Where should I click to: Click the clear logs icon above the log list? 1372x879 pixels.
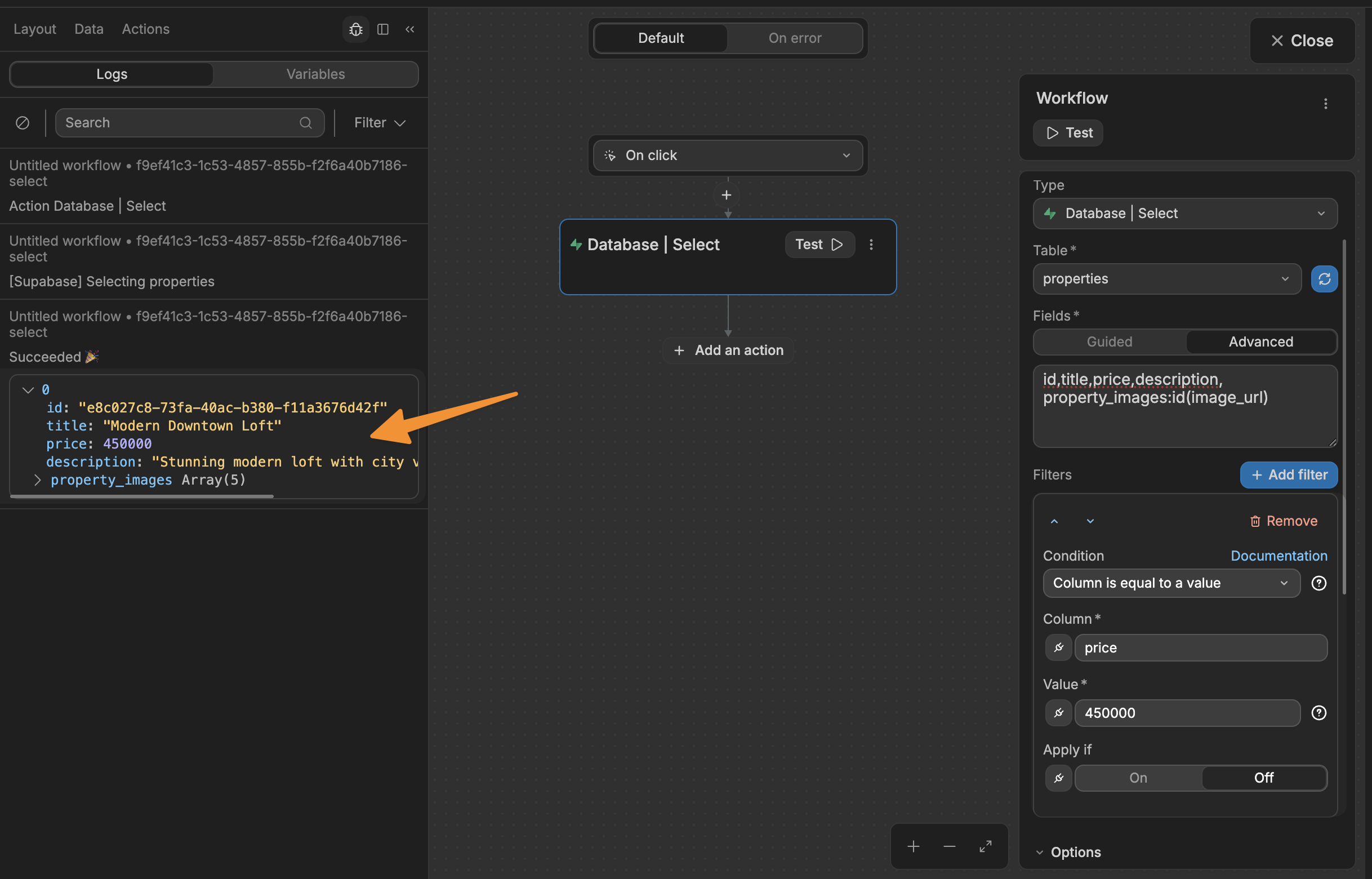pos(23,123)
